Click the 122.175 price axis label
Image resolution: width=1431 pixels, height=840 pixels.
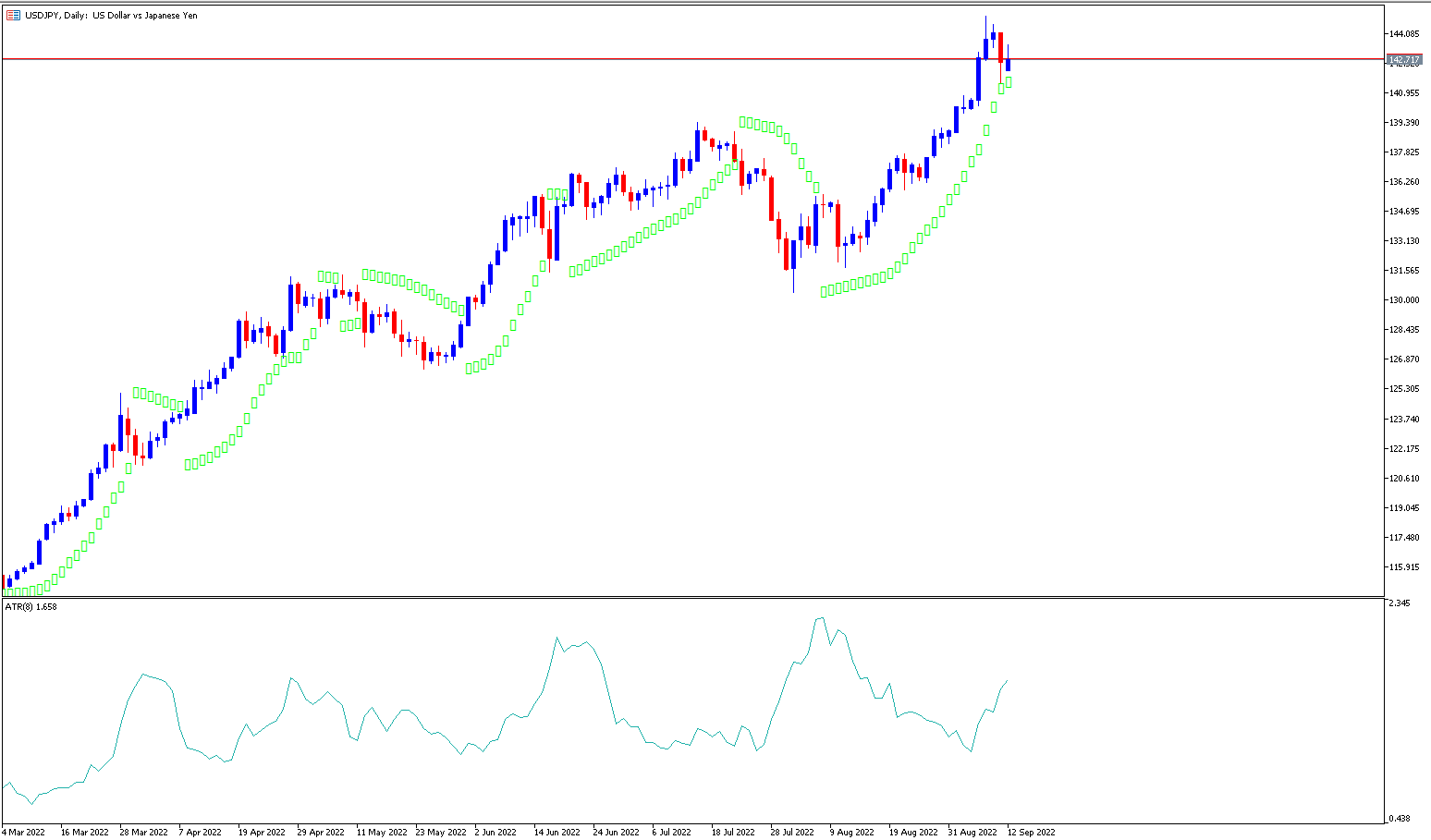[1404, 449]
